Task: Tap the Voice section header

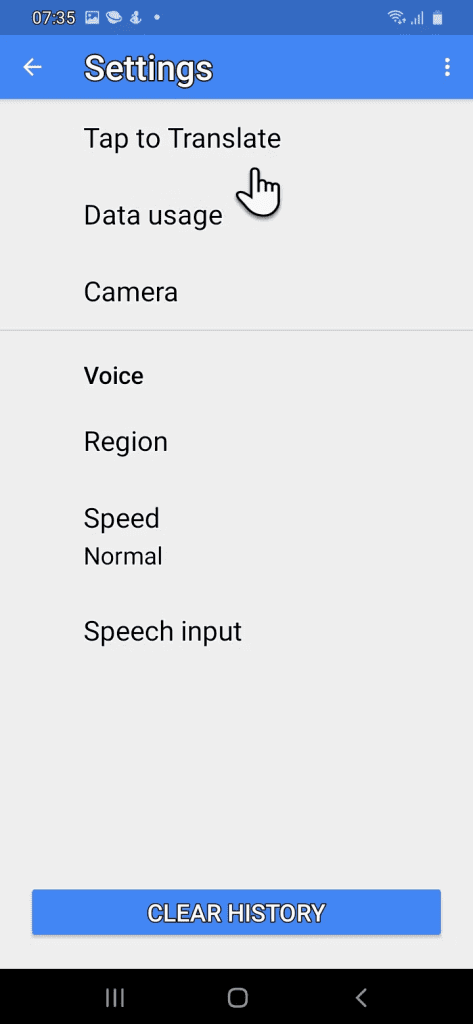Action: click(114, 376)
